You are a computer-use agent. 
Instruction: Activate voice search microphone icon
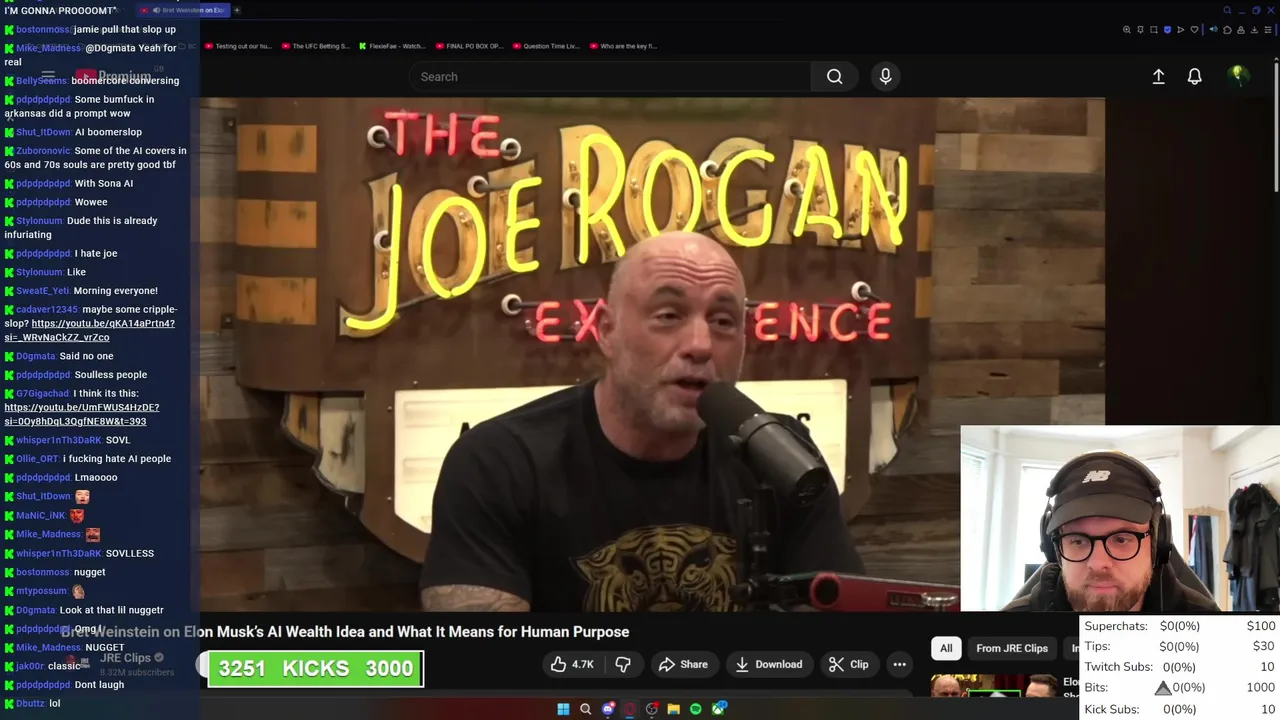pos(885,76)
